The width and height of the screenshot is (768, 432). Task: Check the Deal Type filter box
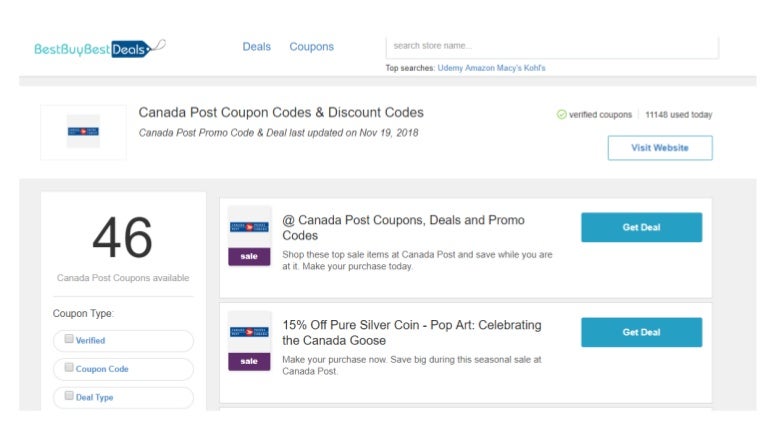(x=69, y=396)
